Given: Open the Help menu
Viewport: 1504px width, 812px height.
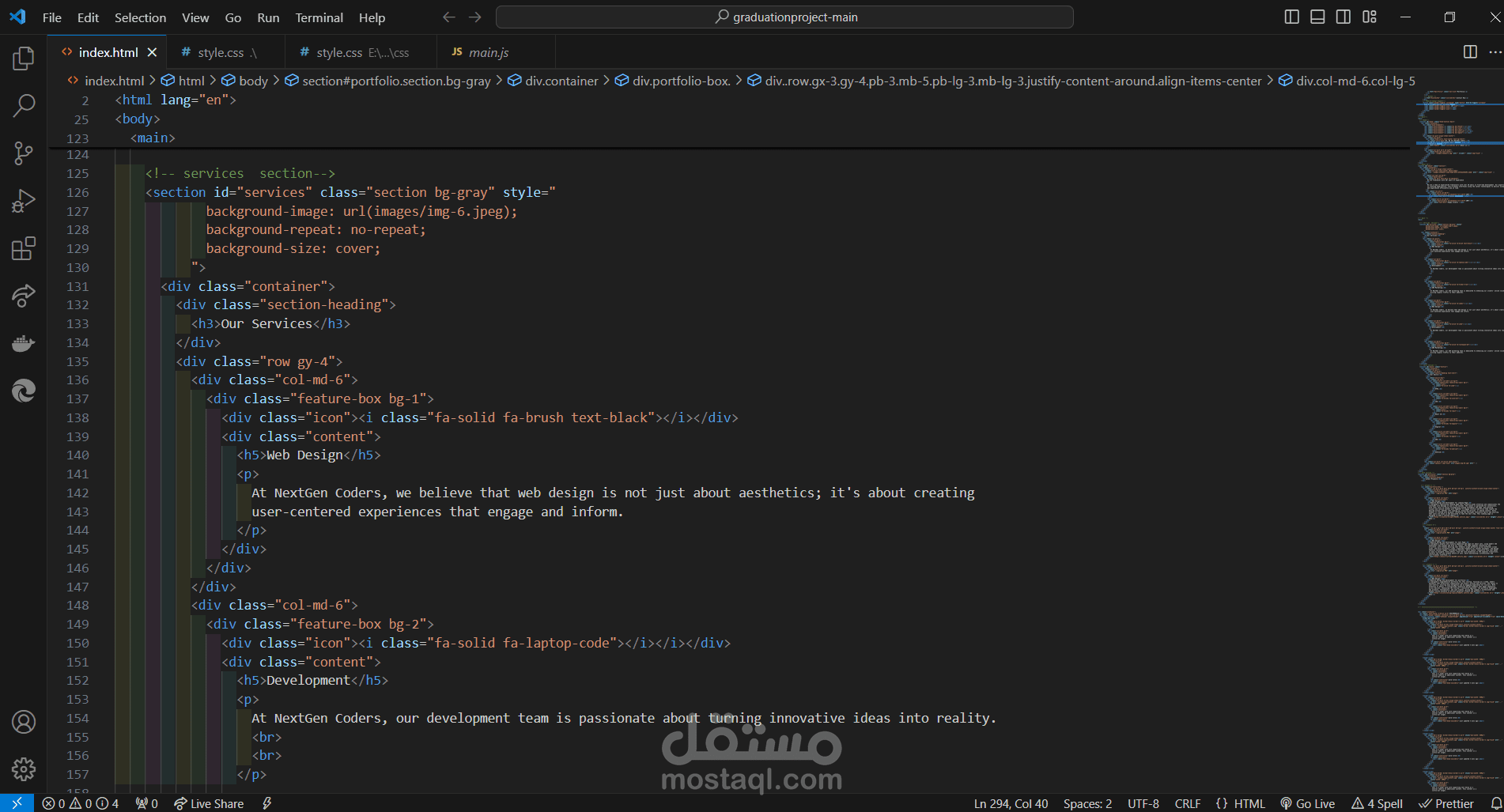Looking at the screenshot, I should pos(372,17).
